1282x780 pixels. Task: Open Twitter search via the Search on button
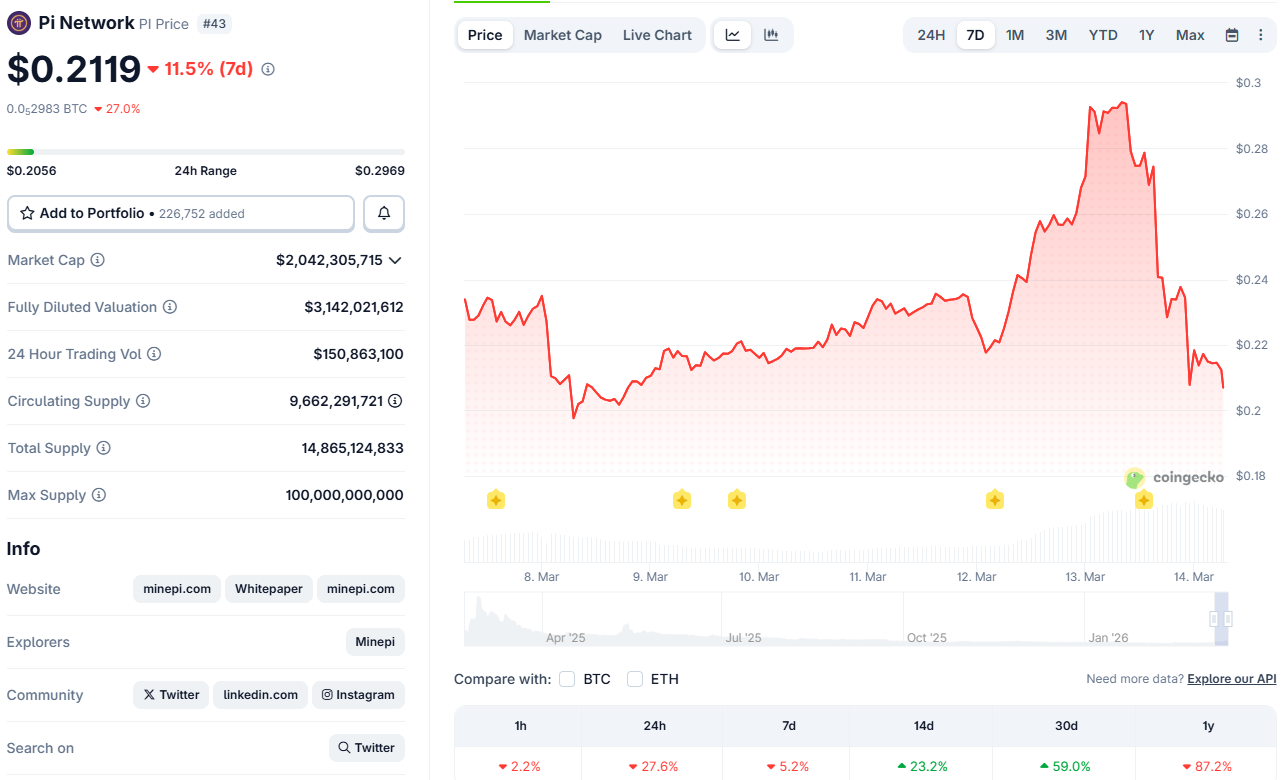366,747
